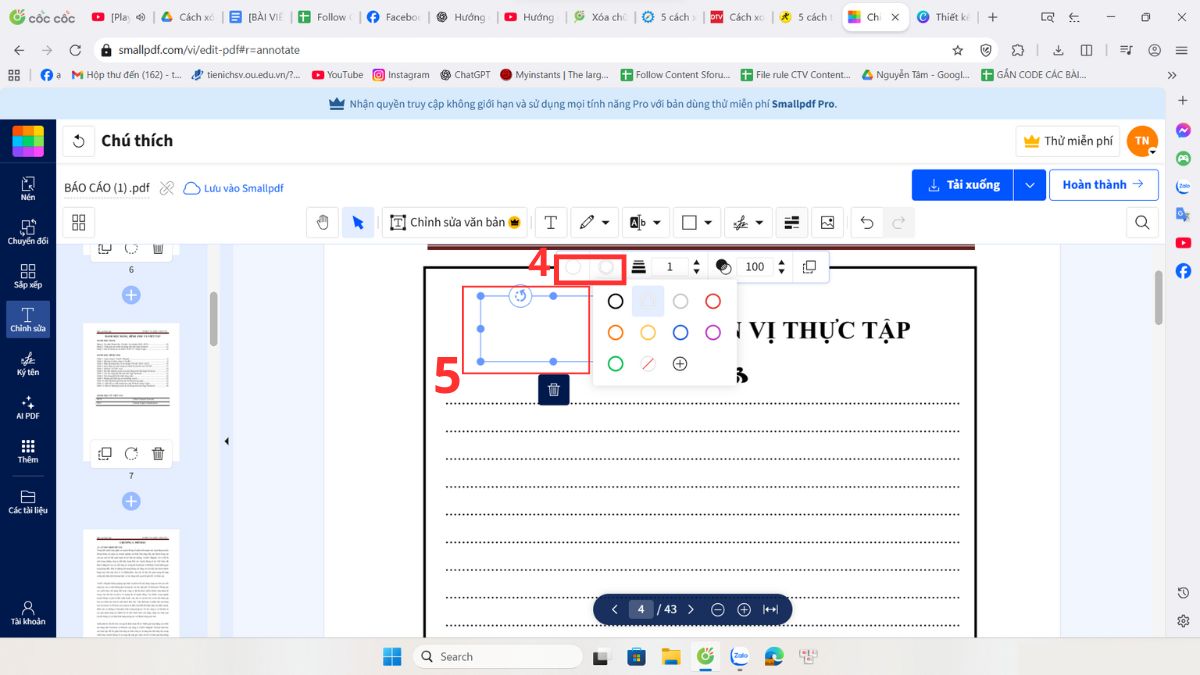1200x675 pixels.
Task: Open the Nén compress tool
Action: (x=28, y=187)
